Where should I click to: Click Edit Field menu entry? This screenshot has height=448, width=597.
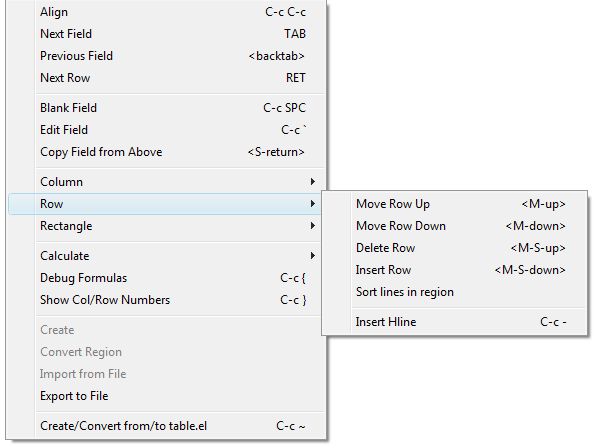coord(167,130)
